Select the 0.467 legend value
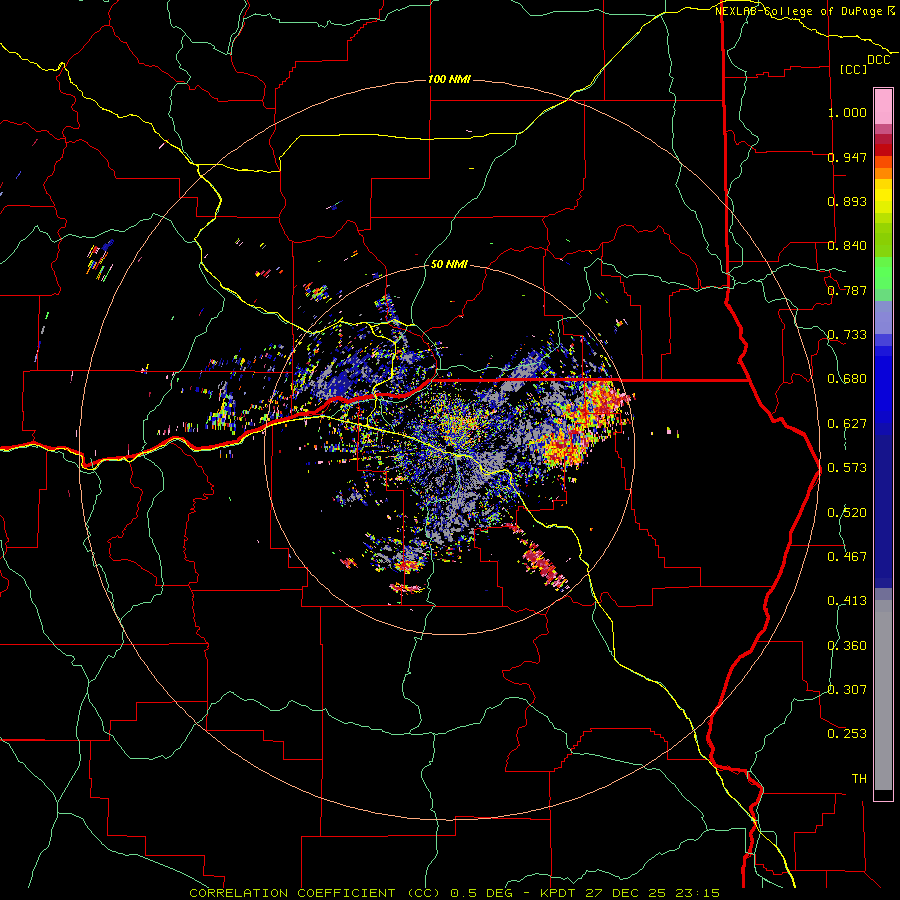 (x=847, y=557)
